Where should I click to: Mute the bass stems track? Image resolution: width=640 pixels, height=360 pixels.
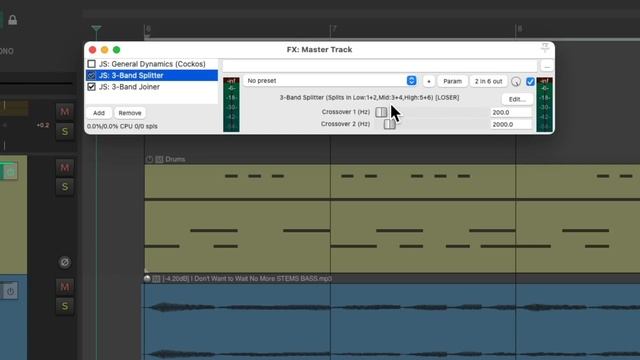pos(64,287)
